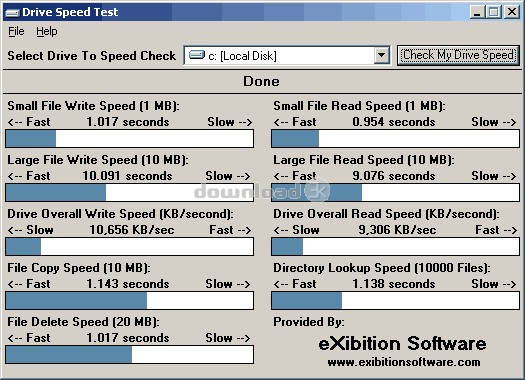Click the Local Disk drive icon in combo box
The image size is (525, 380).
[x=197, y=55]
